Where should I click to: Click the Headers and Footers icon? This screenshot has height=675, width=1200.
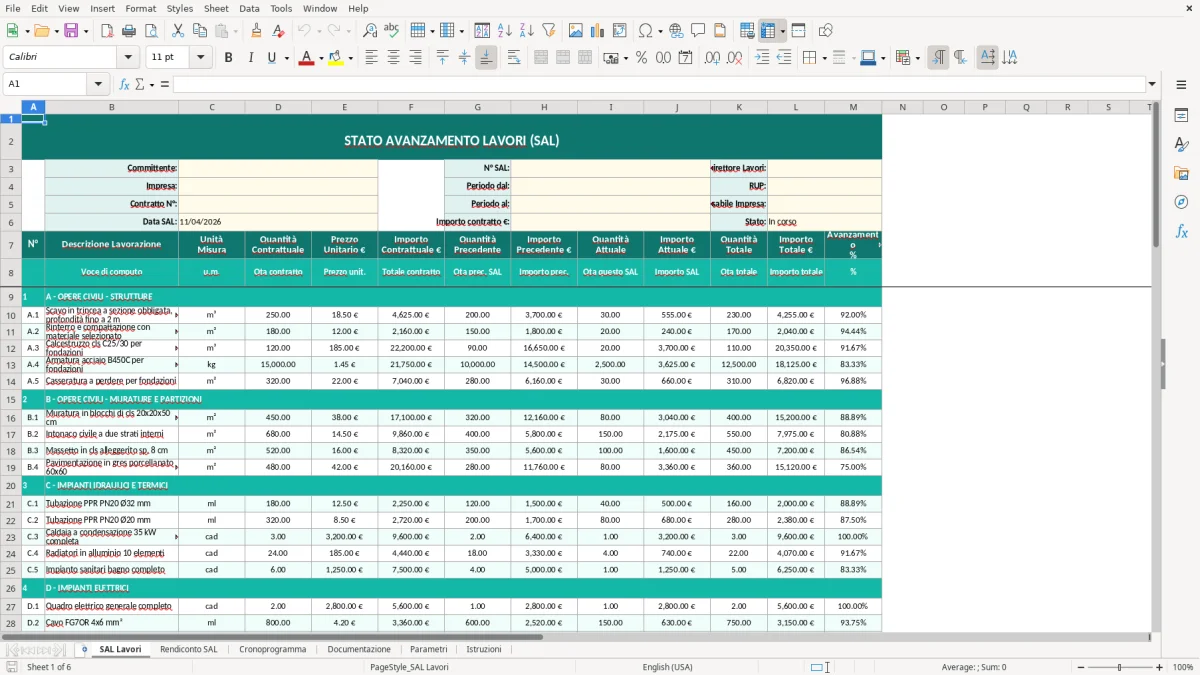click(720, 31)
